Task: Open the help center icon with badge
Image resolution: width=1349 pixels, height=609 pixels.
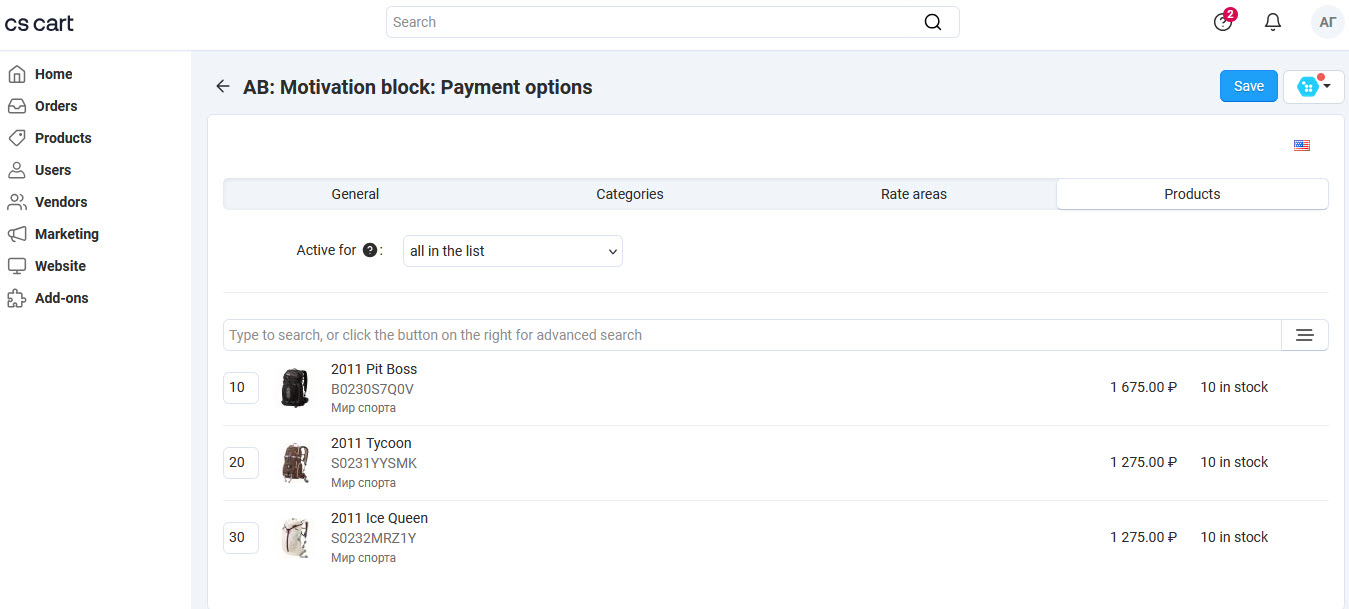Action: pyautogui.click(x=1223, y=22)
